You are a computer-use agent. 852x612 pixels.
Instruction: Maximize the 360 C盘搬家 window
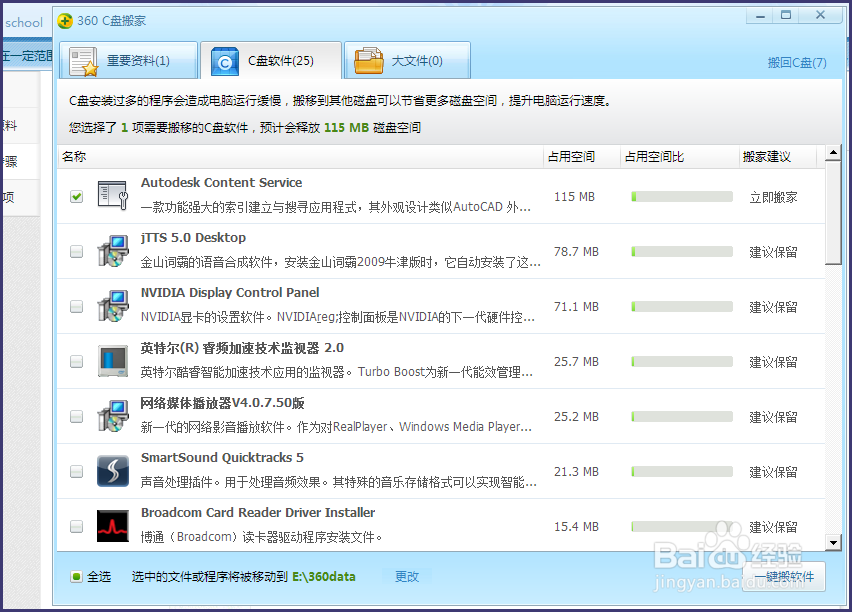[786, 16]
